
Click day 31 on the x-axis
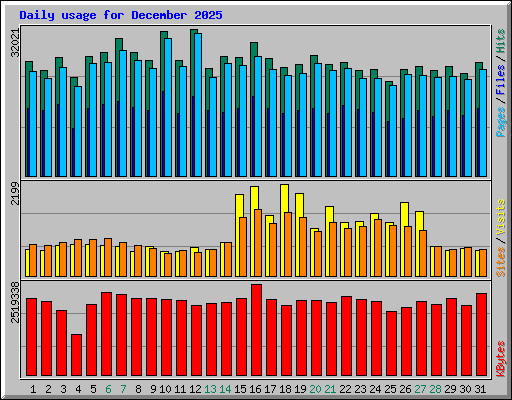[480, 389]
